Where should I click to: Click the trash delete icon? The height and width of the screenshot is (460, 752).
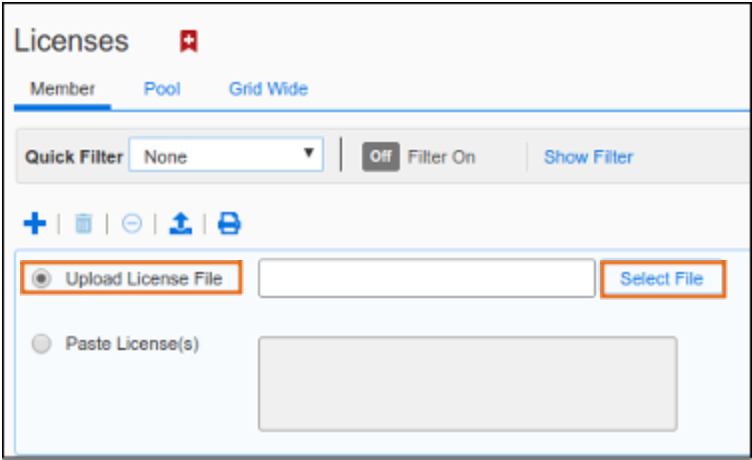[83, 224]
